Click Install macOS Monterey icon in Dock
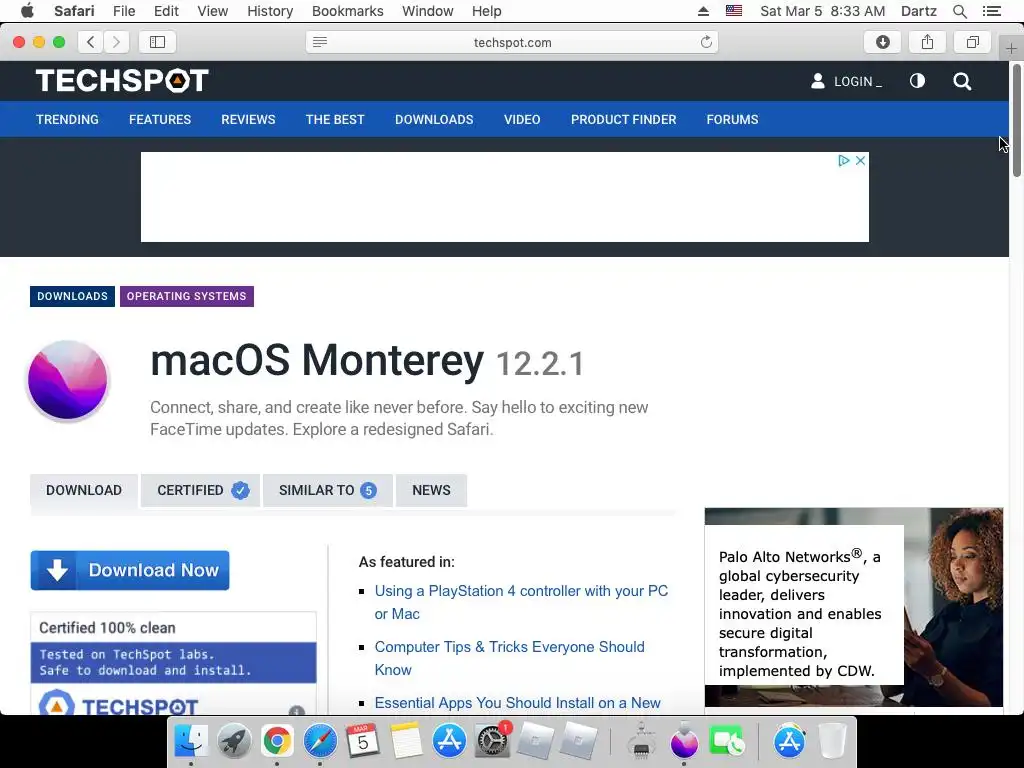This screenshot has width=1024, height=768. click(684, 741)
